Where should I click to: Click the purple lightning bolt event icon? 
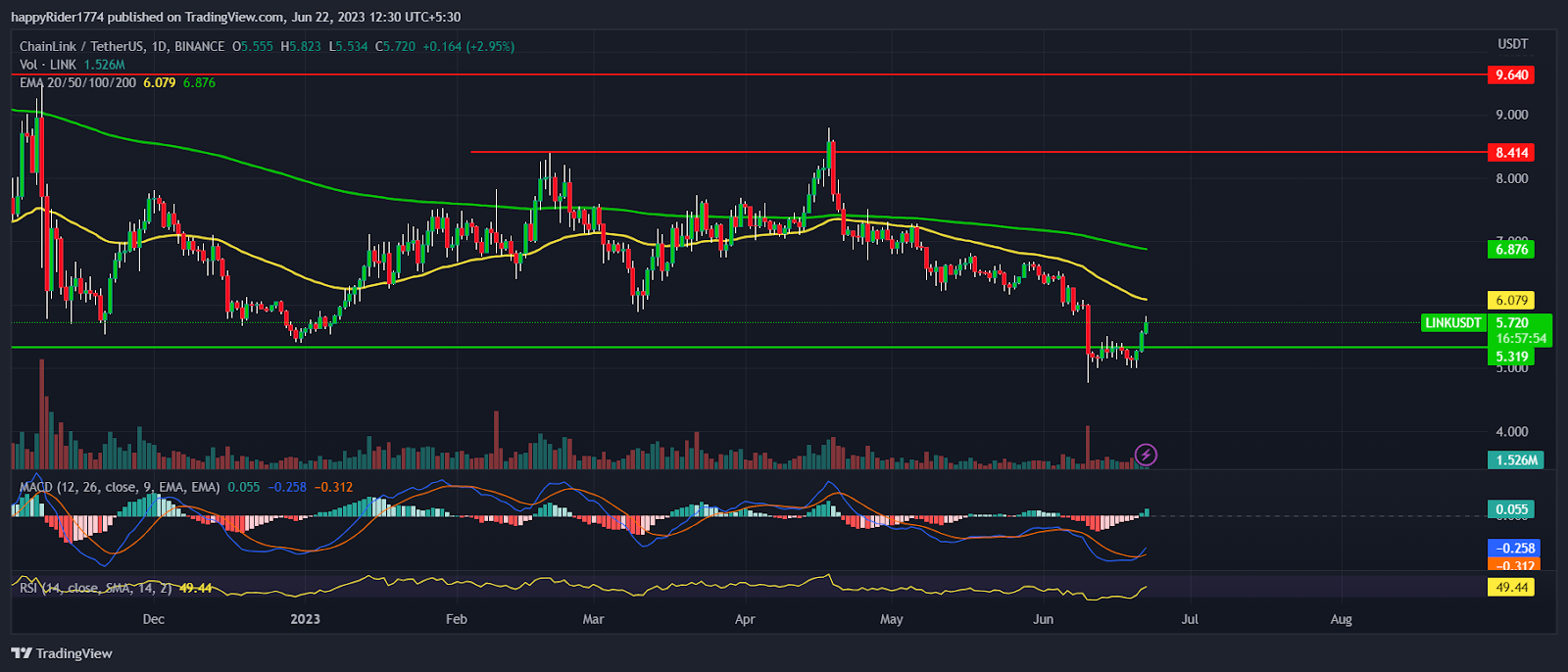click(1146, 455)
